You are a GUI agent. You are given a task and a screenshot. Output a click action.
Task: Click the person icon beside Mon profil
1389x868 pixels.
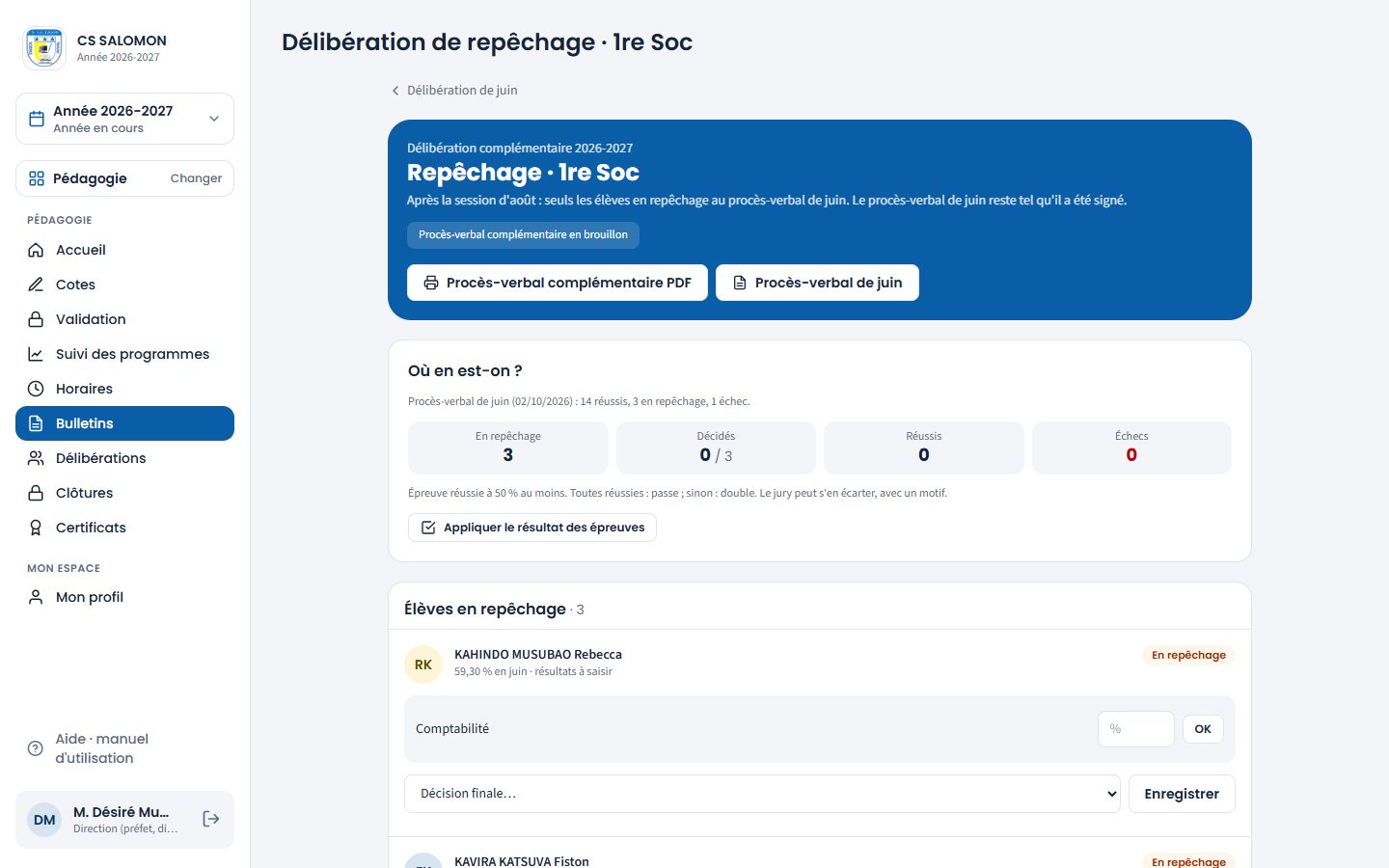click(x=36, y=597)
